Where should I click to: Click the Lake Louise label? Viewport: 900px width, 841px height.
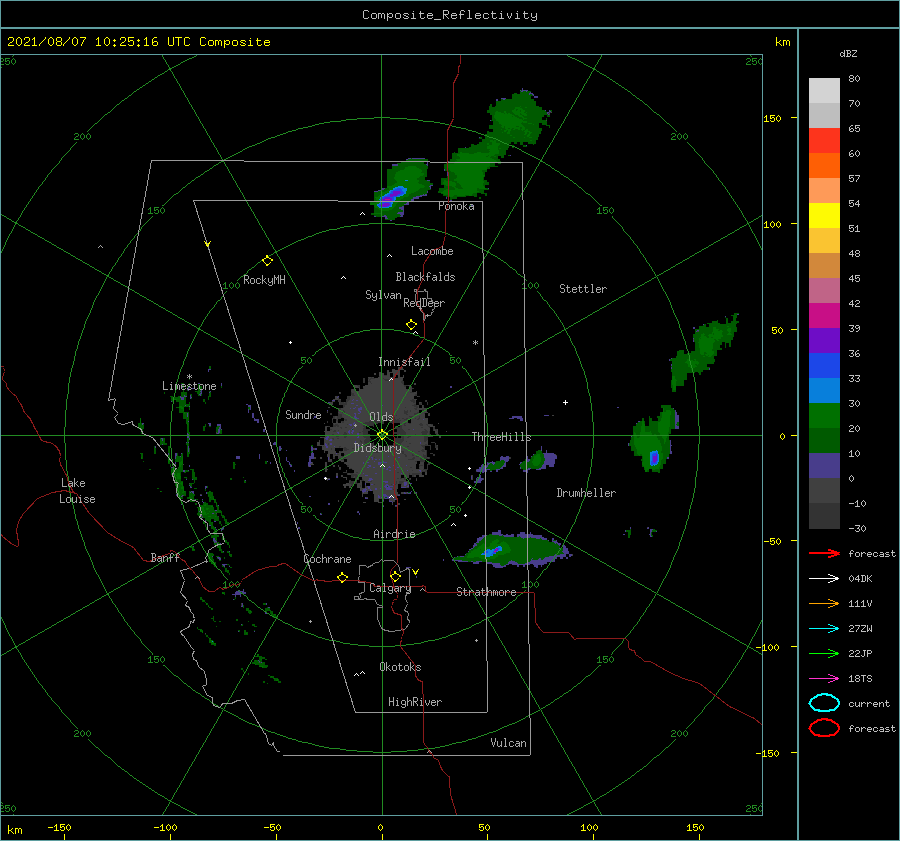click(77, 491)
